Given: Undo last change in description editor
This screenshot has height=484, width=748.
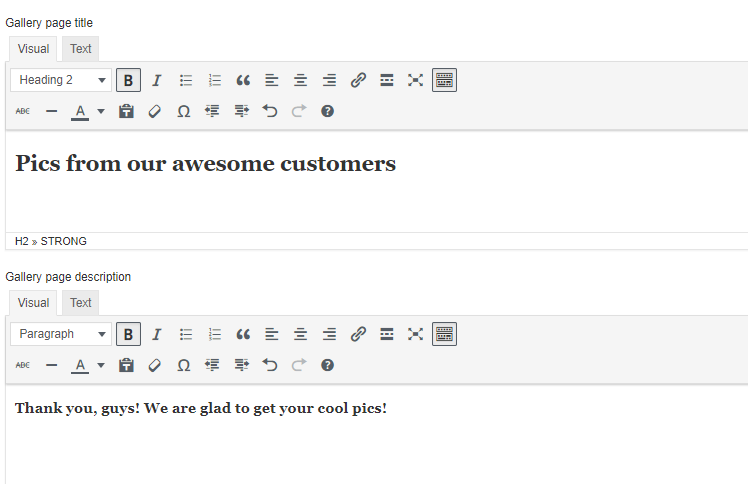Looking at the screenshot, I should pos(269,365).
